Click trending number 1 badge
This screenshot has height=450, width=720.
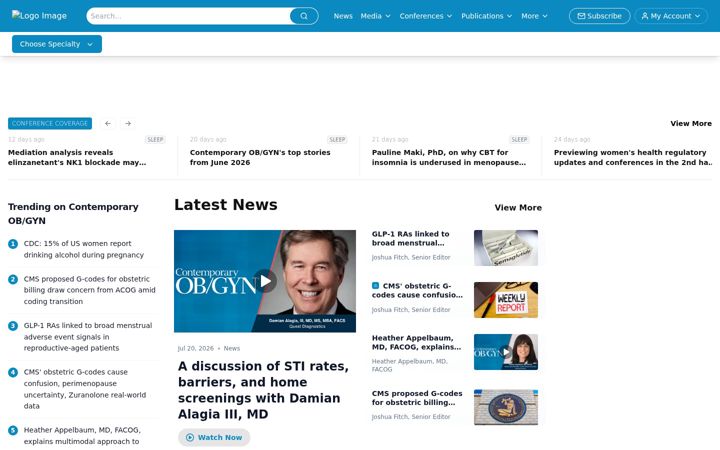(x=13, y=244)
